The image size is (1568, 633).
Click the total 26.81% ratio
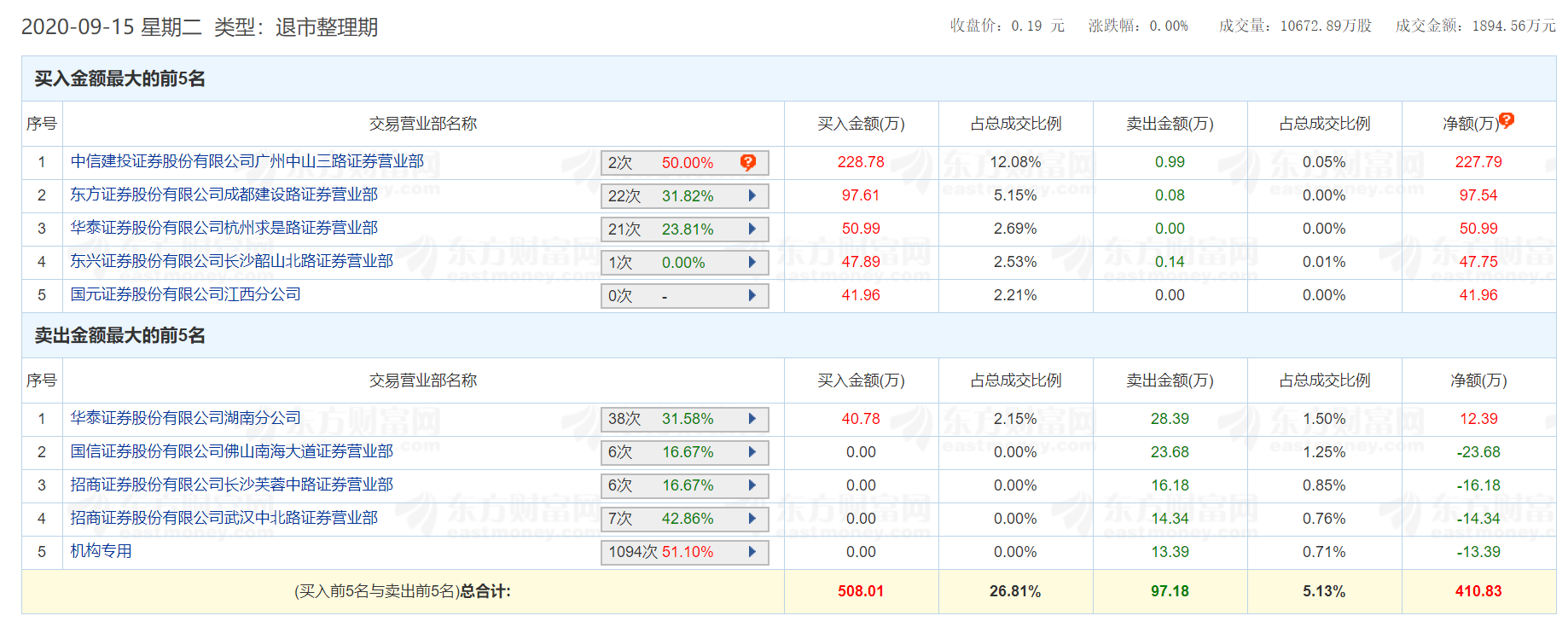coord(1015,591)
